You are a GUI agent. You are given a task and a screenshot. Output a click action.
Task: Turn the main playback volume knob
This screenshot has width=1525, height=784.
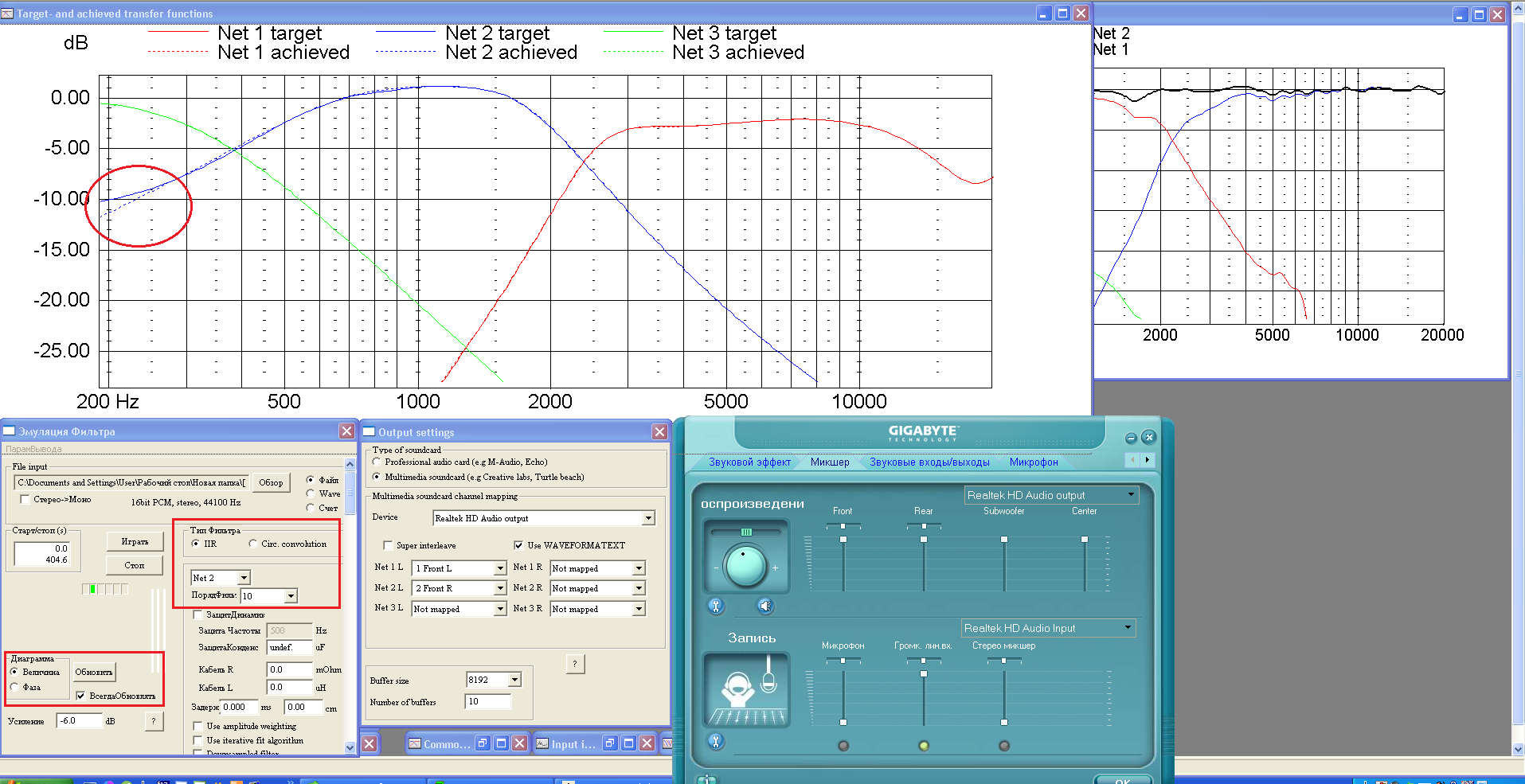coord(745,566)
